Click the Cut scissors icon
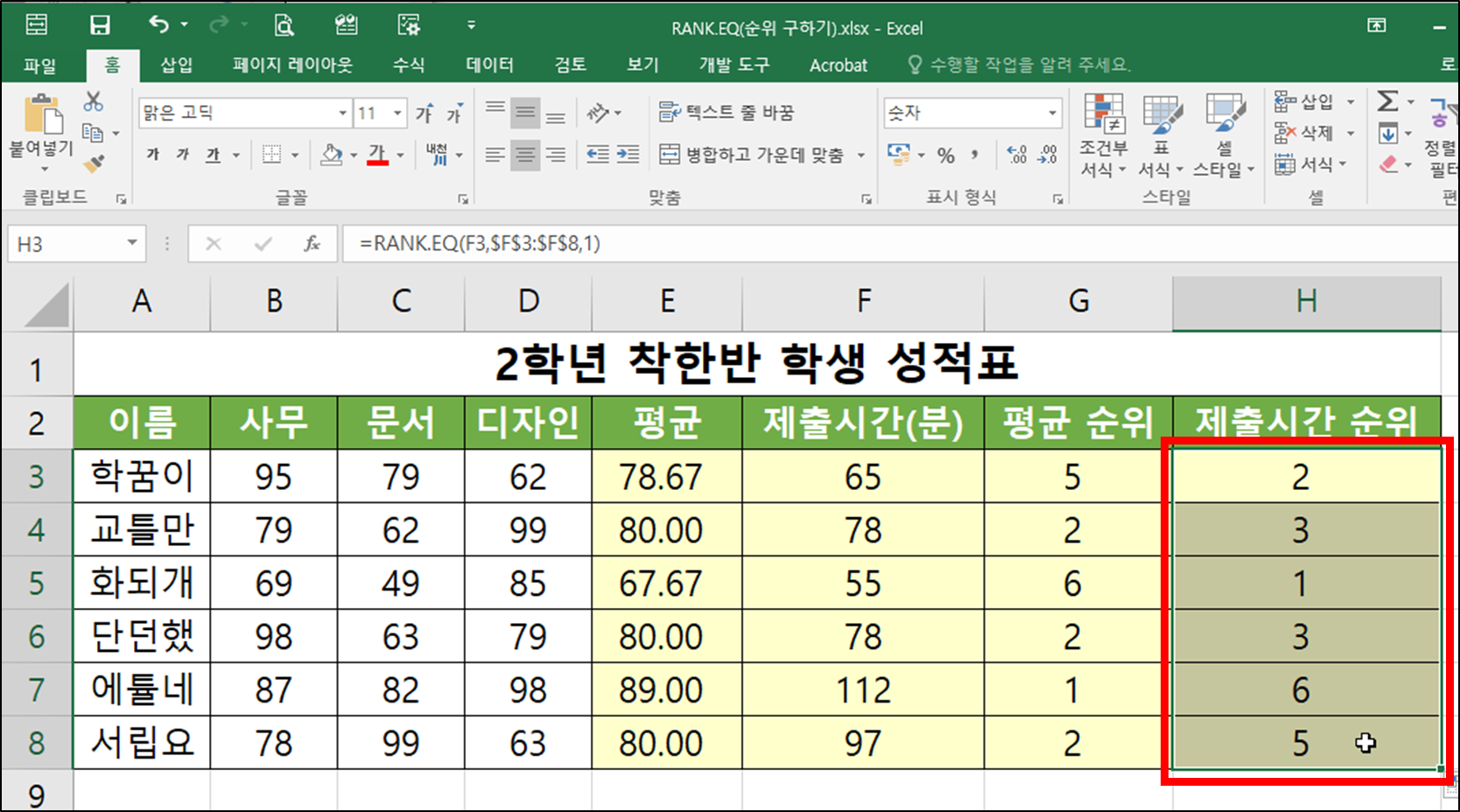The height and width of the screenshot is (812, 1460). click(x=93, y=101)
